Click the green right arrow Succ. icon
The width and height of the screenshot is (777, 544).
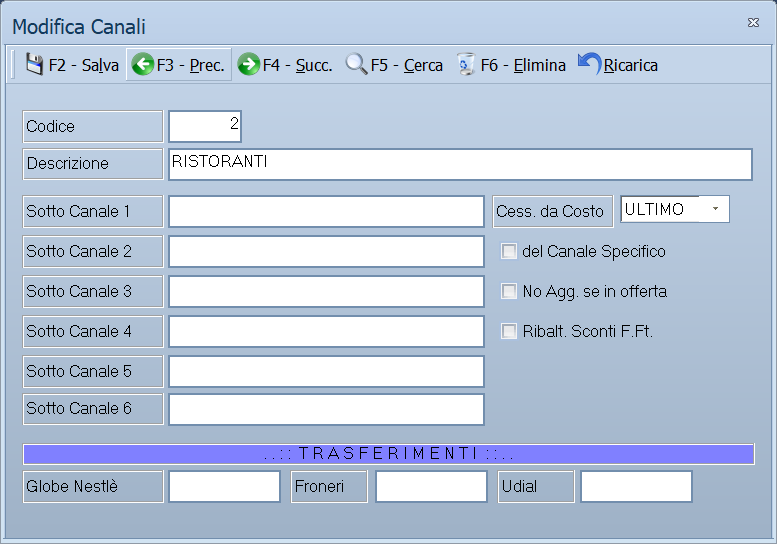[x=248, y=64]
